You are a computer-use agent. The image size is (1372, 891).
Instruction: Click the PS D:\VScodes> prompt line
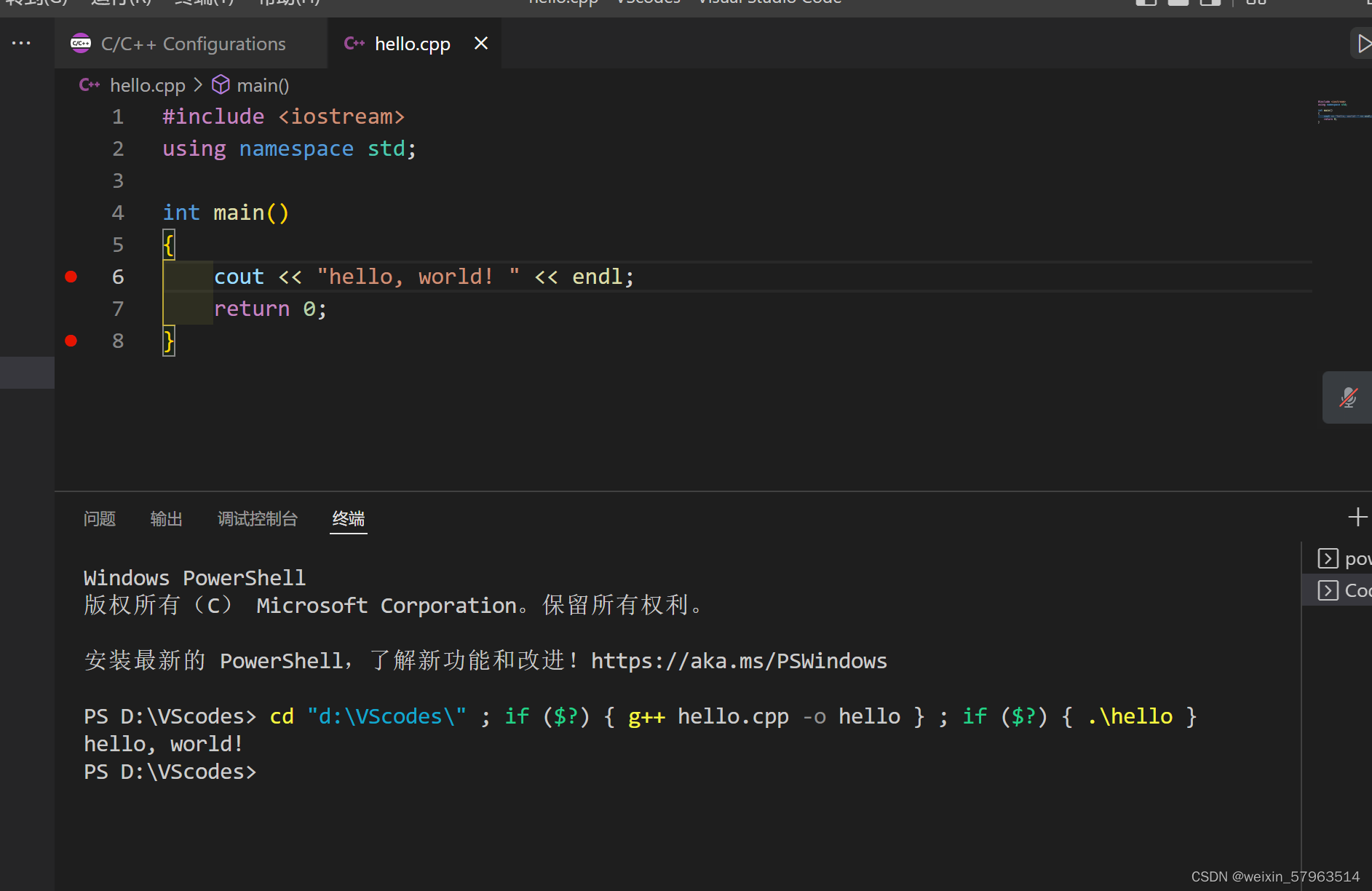pos(170,772)
